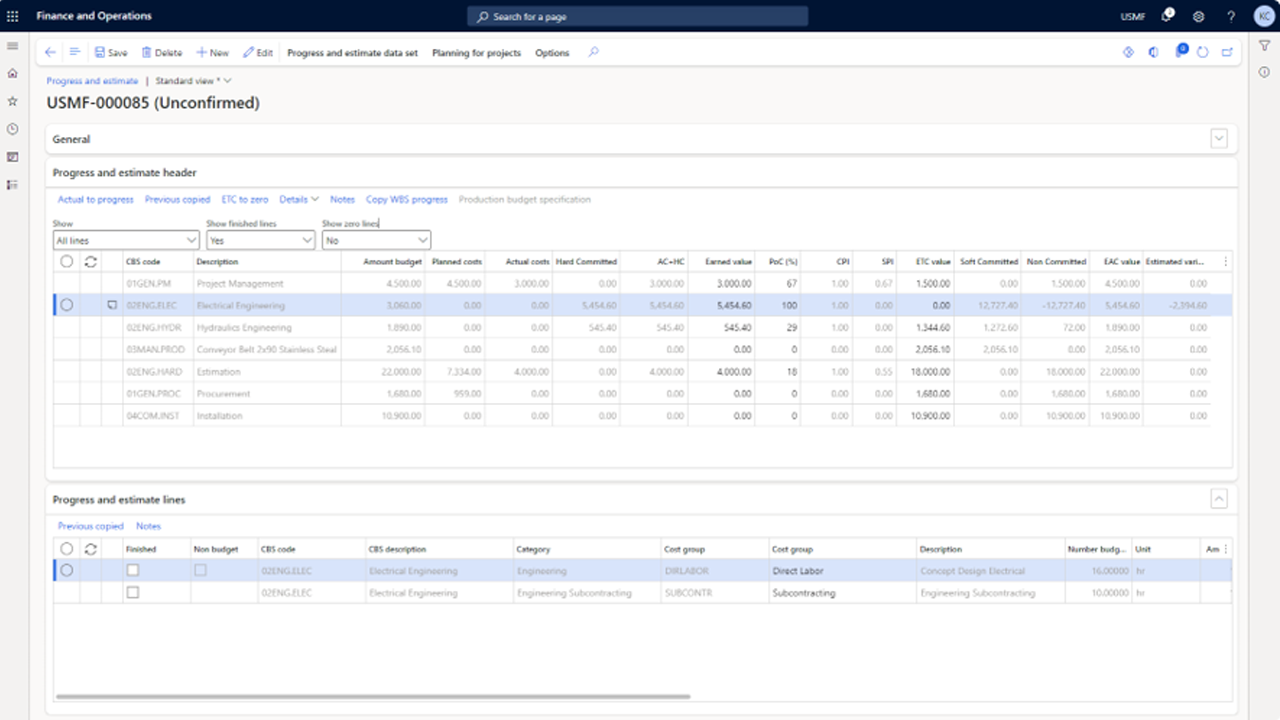Click Save in the action bar
This screenshot has width=1280, height=720.
coord(111,53)
